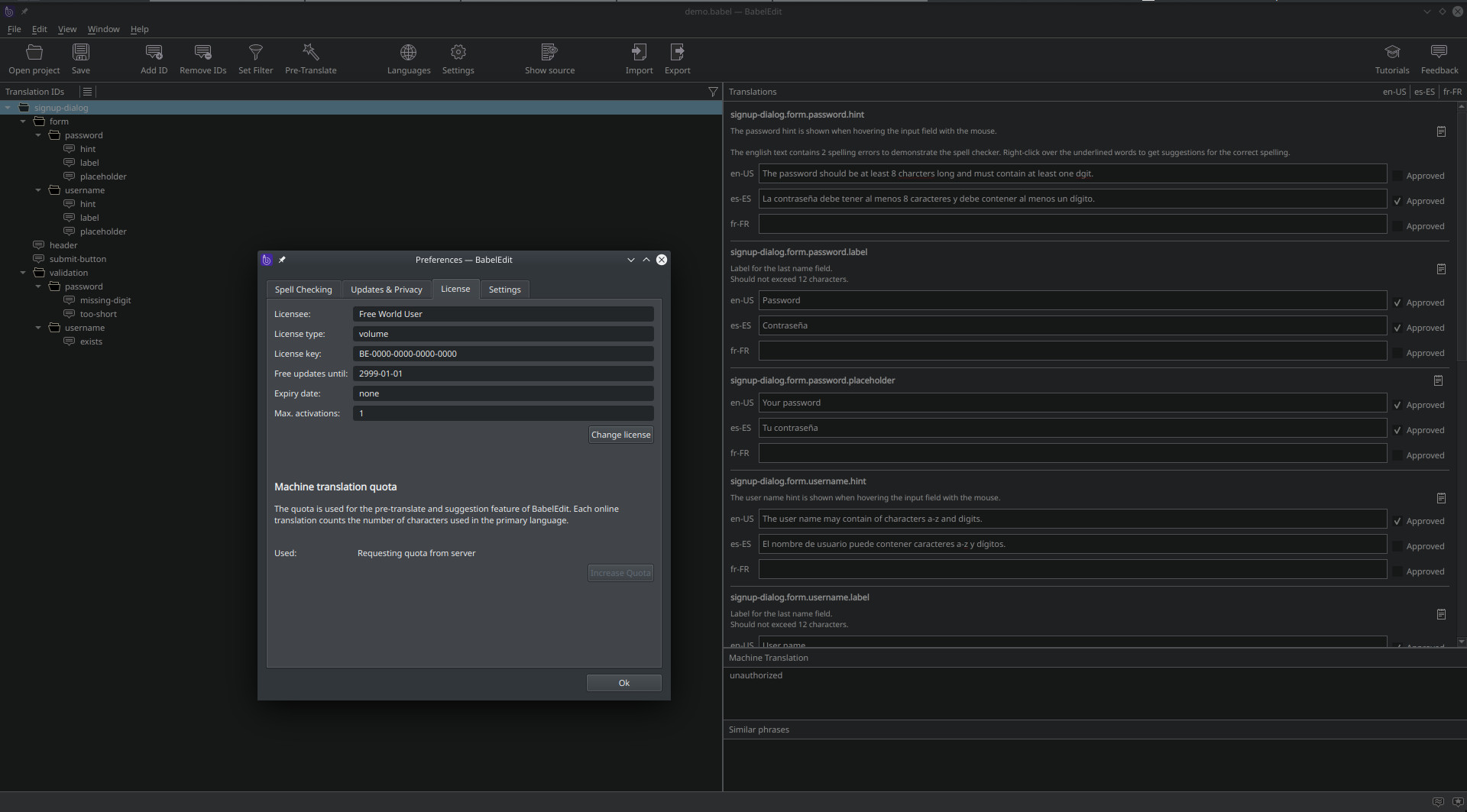This screenshot has width=1467, height=812.
Task: Open the Help menu
Action: 139,29
